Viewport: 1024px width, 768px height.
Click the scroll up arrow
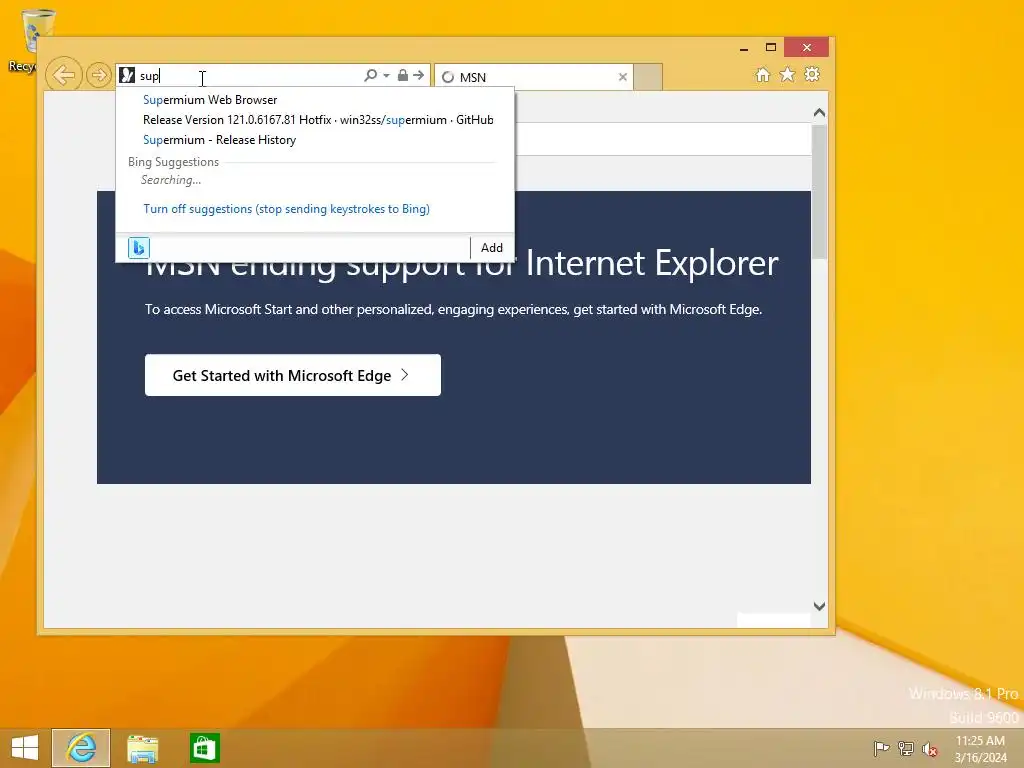(x=819, y=112)
